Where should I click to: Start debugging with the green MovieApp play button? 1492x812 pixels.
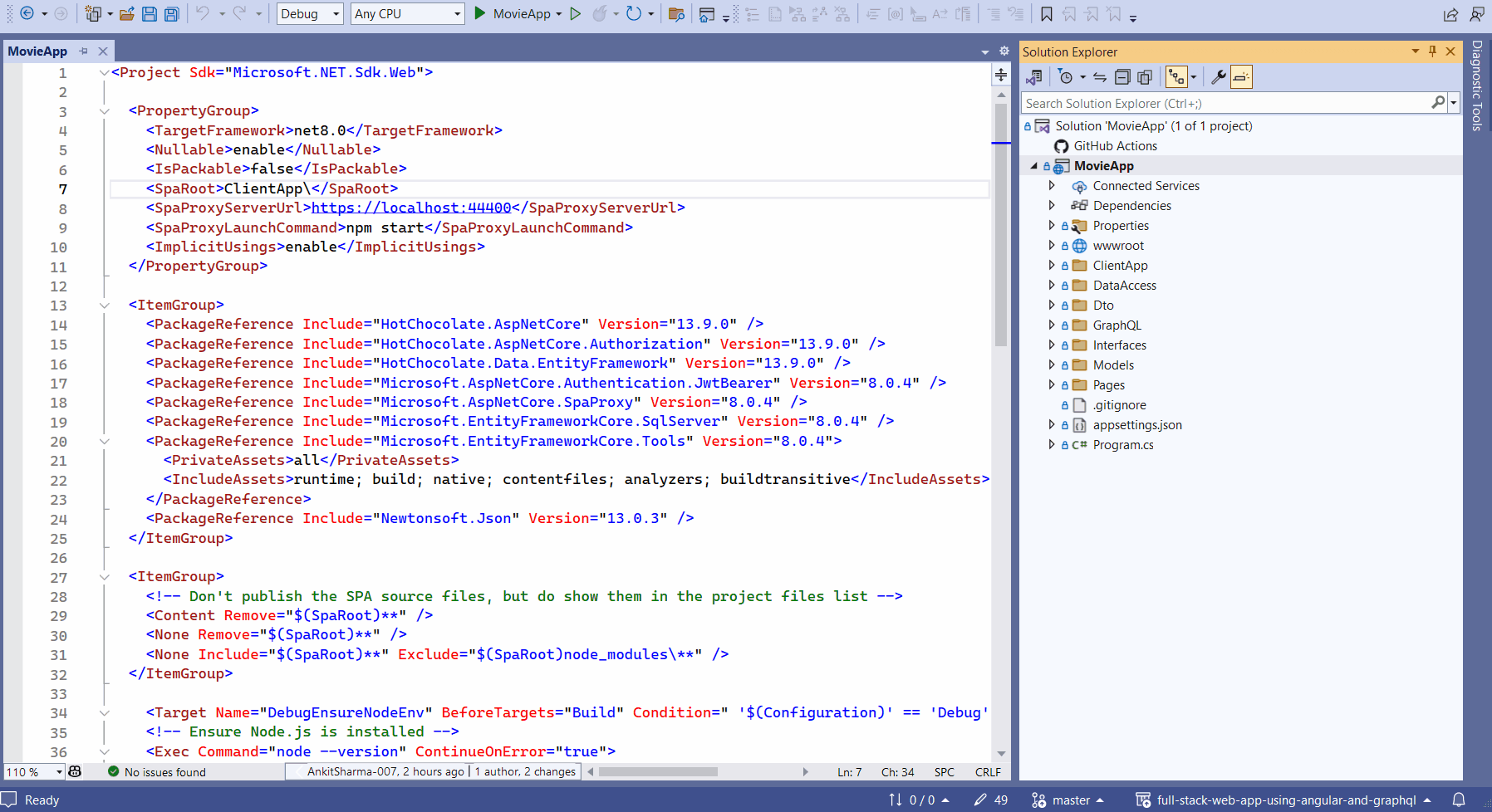[480, 13]
